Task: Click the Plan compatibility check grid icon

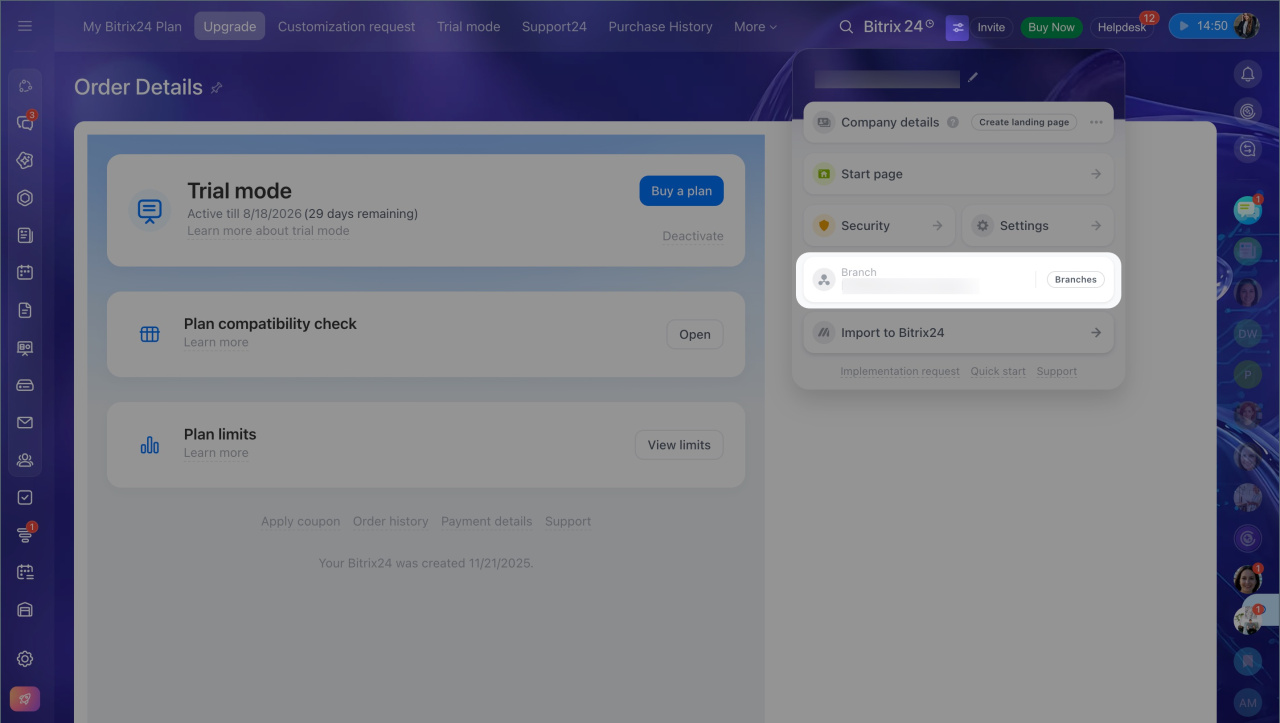Action: pos(150,334)
